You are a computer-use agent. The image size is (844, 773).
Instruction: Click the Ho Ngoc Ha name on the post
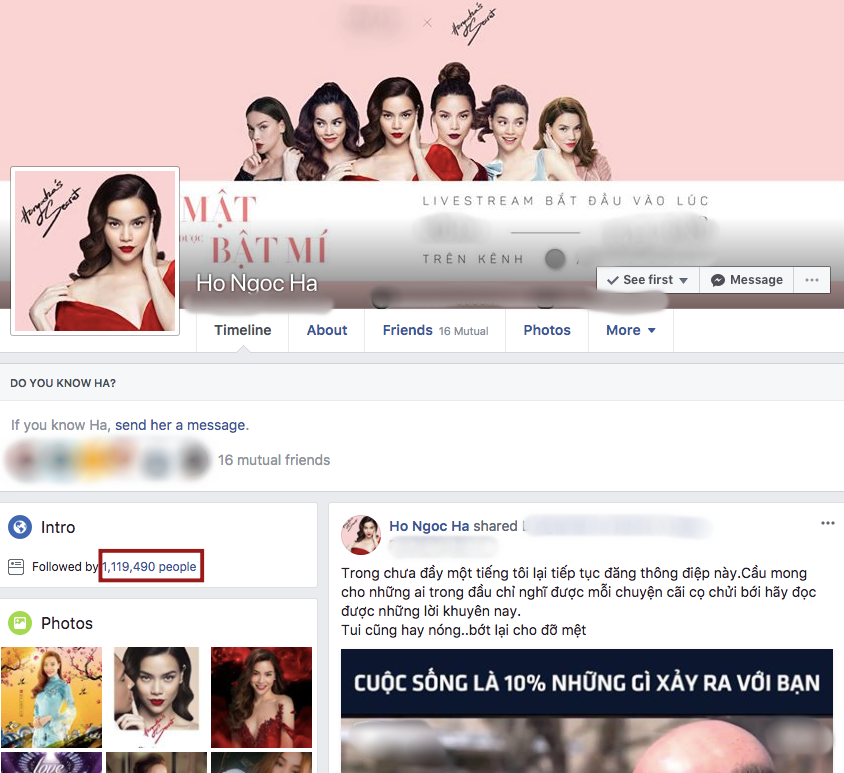(x=429, y=526)
